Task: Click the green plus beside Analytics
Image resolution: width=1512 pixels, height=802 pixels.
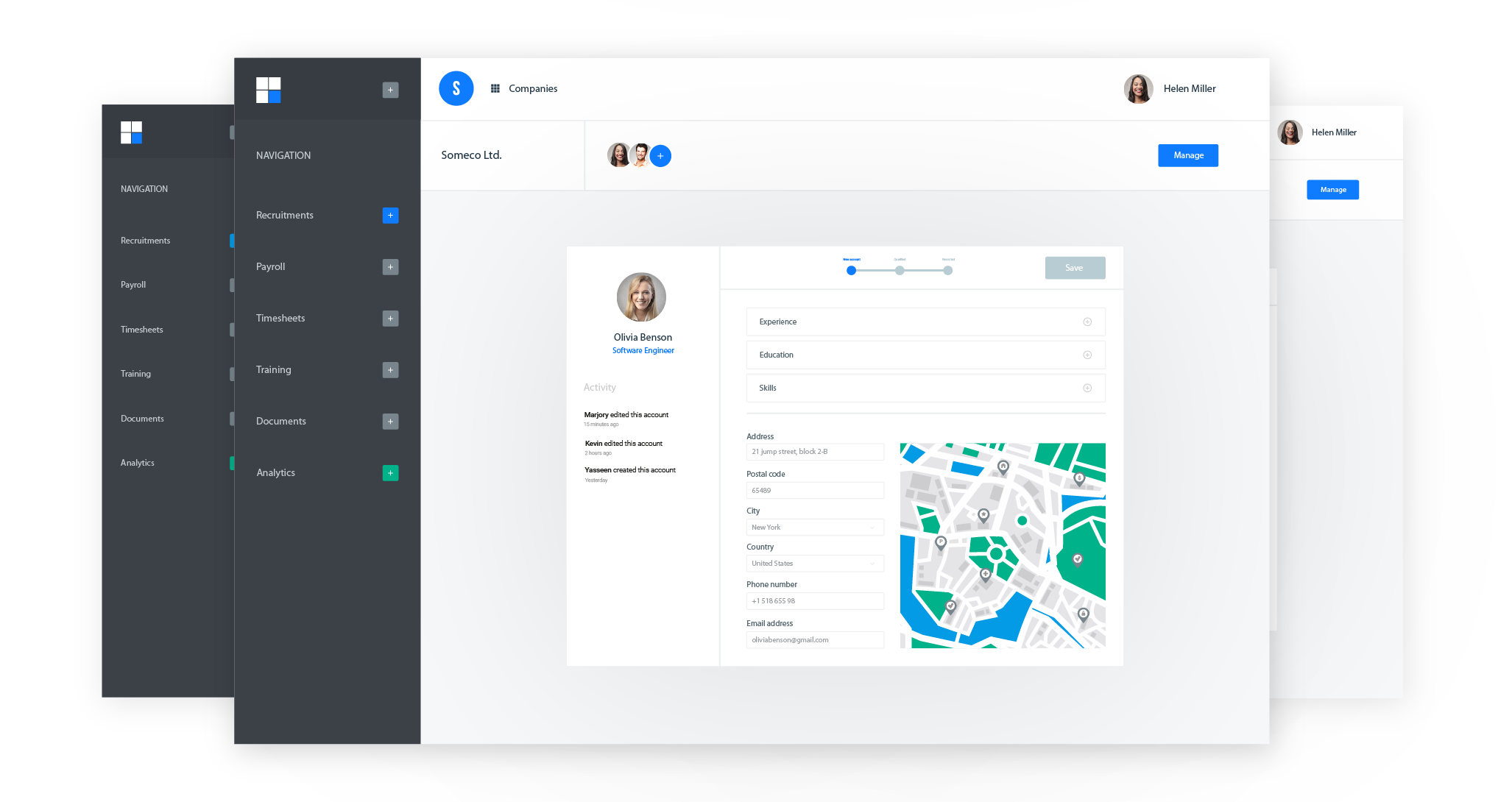Action: pos(390,473)
